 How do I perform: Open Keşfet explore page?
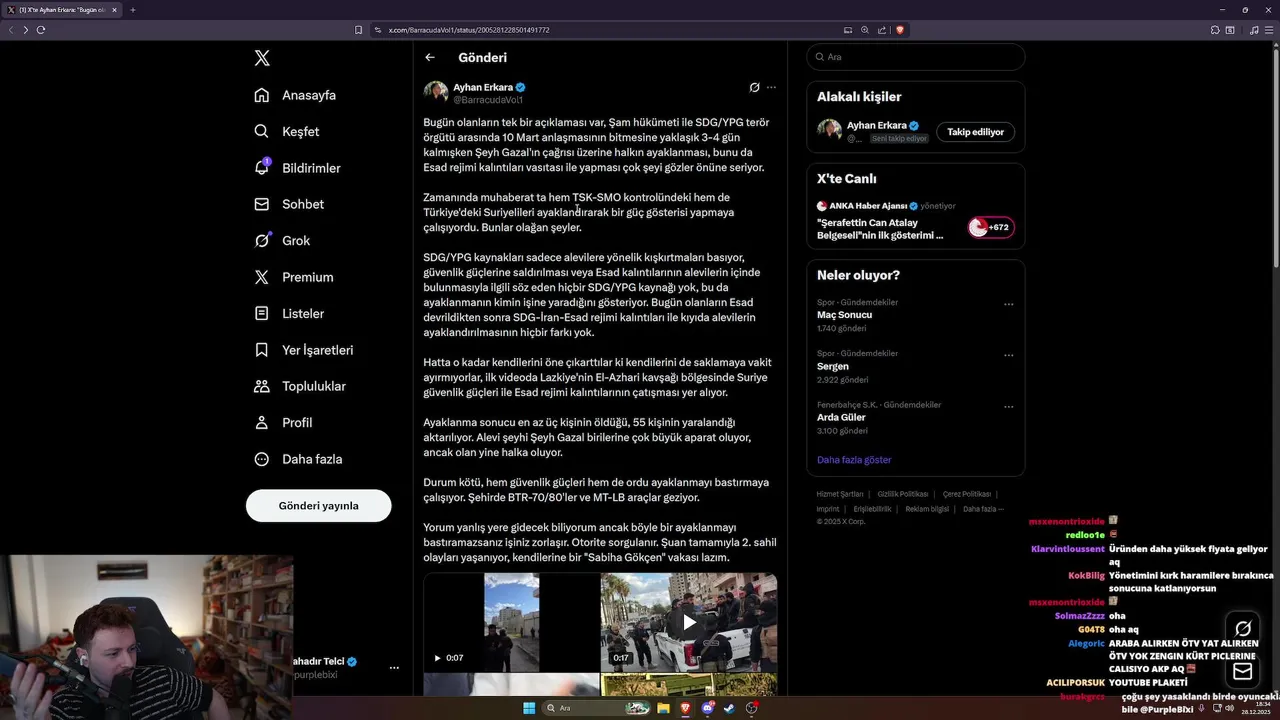287,131
